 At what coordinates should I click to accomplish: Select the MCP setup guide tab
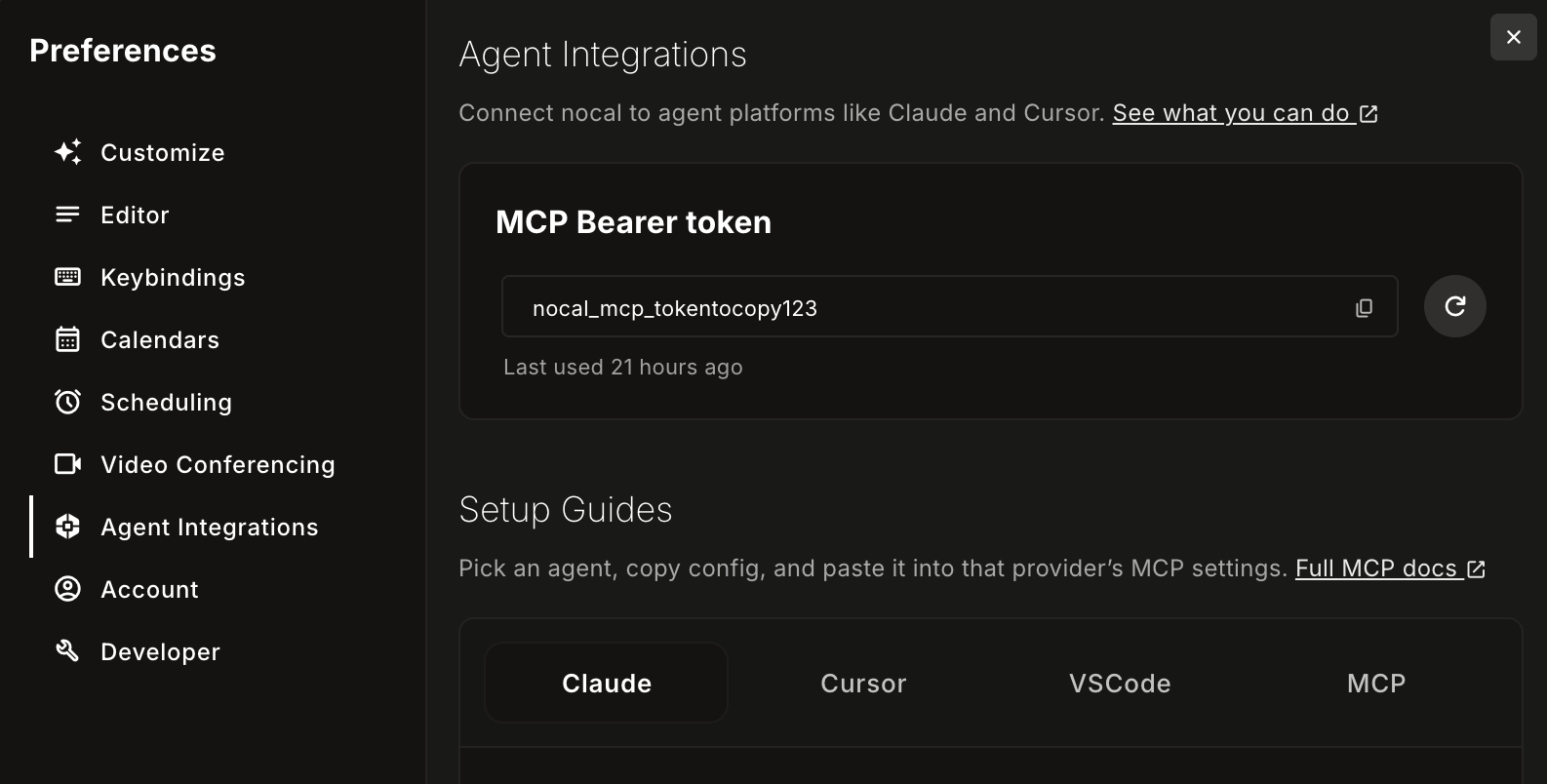point(1375,683)
